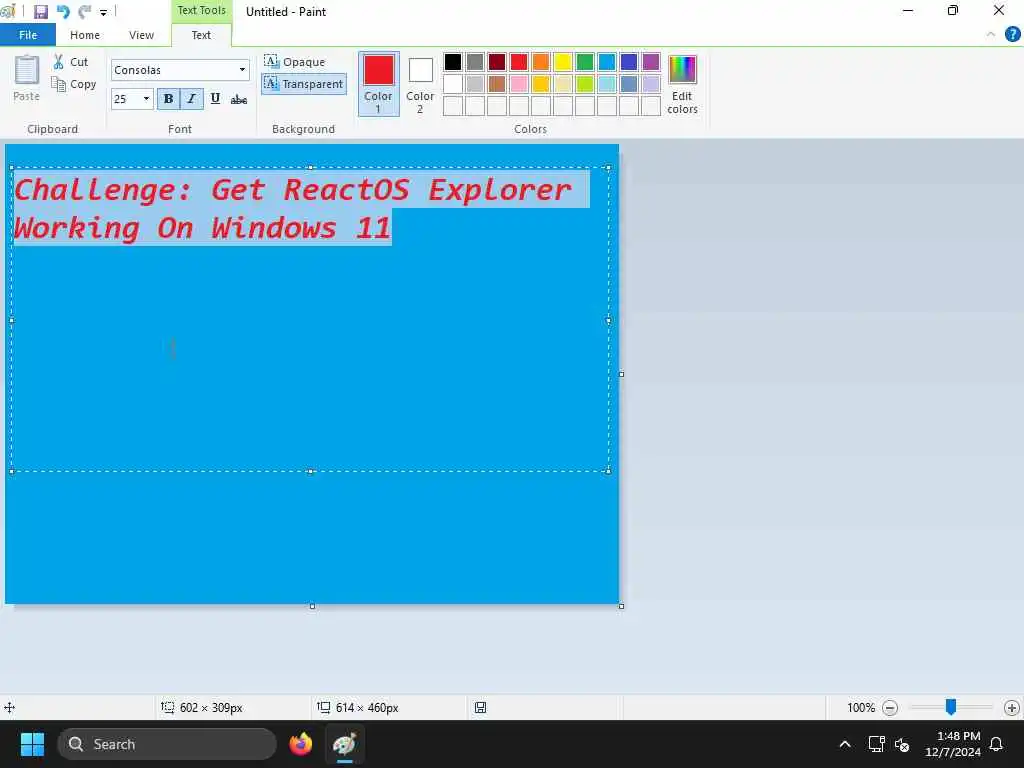Click the Text Tools contextual tab header
Image resolution: width=1024 pixels, height=768 pixels.
click(201, 10)
